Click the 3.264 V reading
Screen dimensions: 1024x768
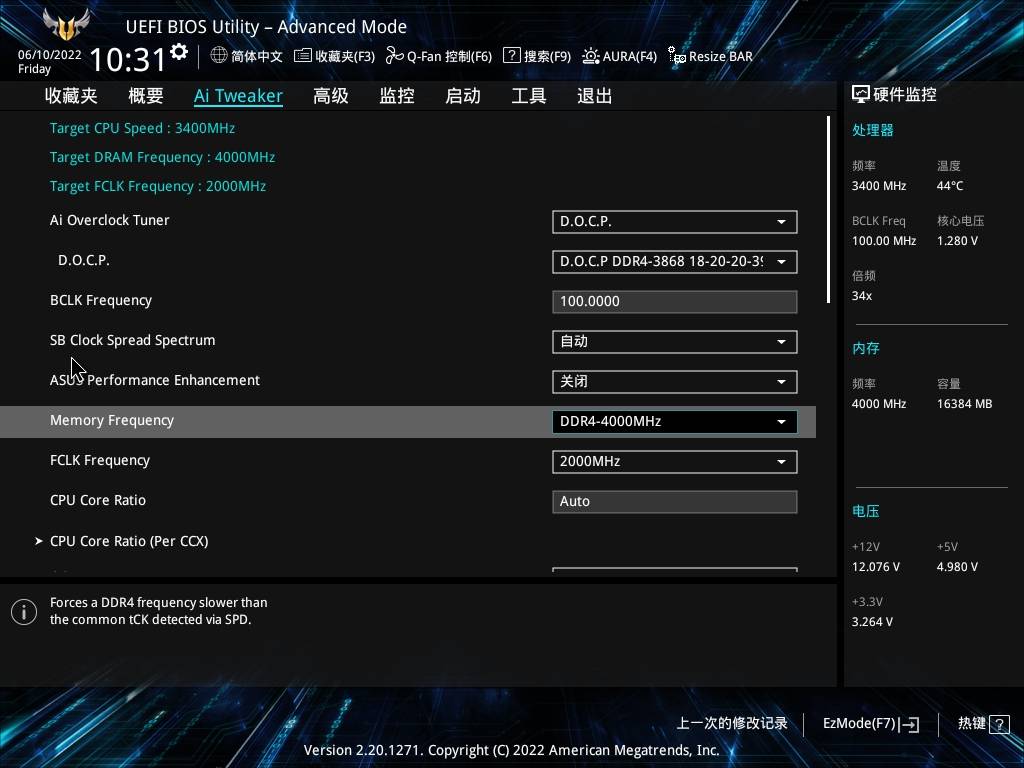coord(872,622)
